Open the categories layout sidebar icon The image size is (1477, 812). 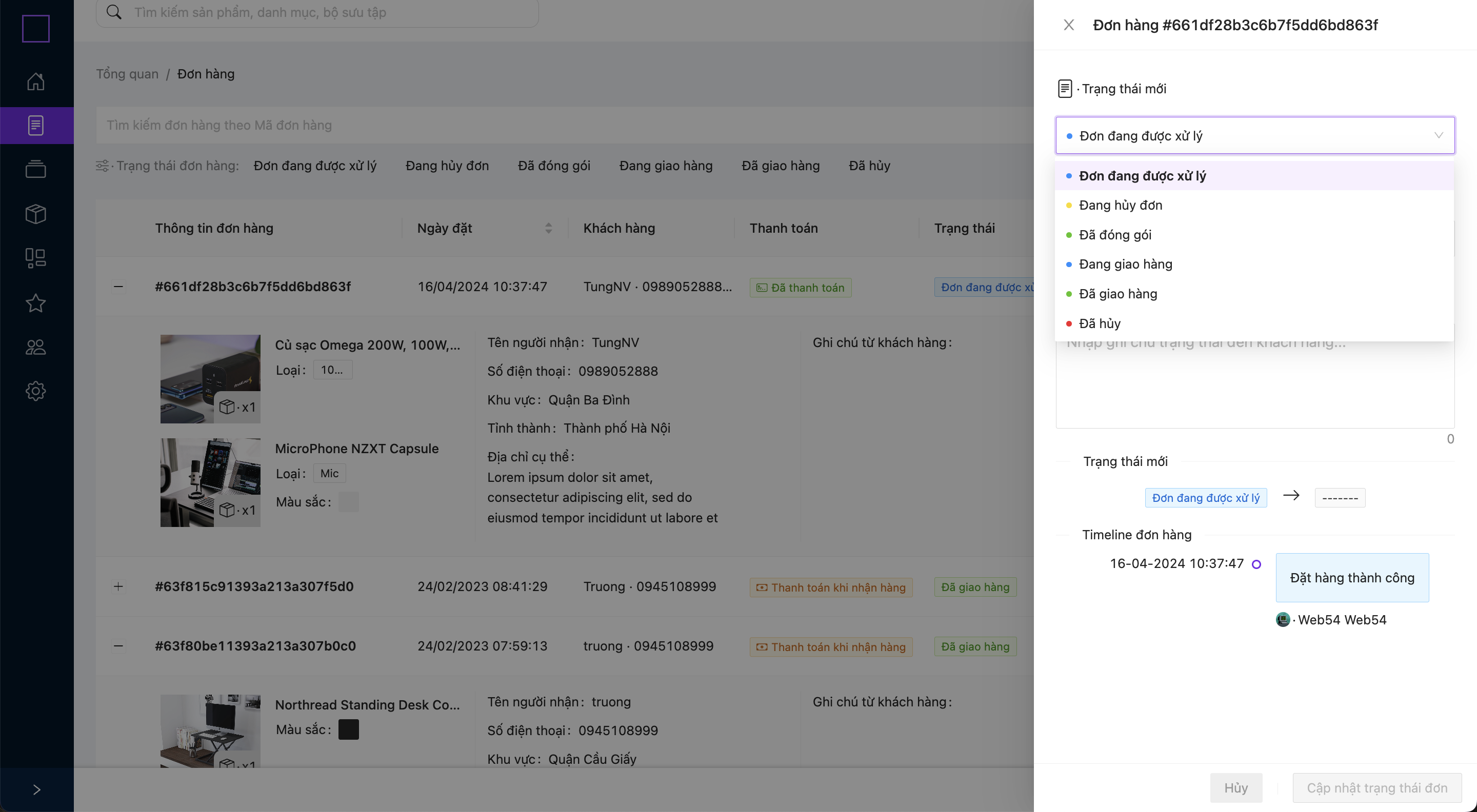click(x=35, y=258)
